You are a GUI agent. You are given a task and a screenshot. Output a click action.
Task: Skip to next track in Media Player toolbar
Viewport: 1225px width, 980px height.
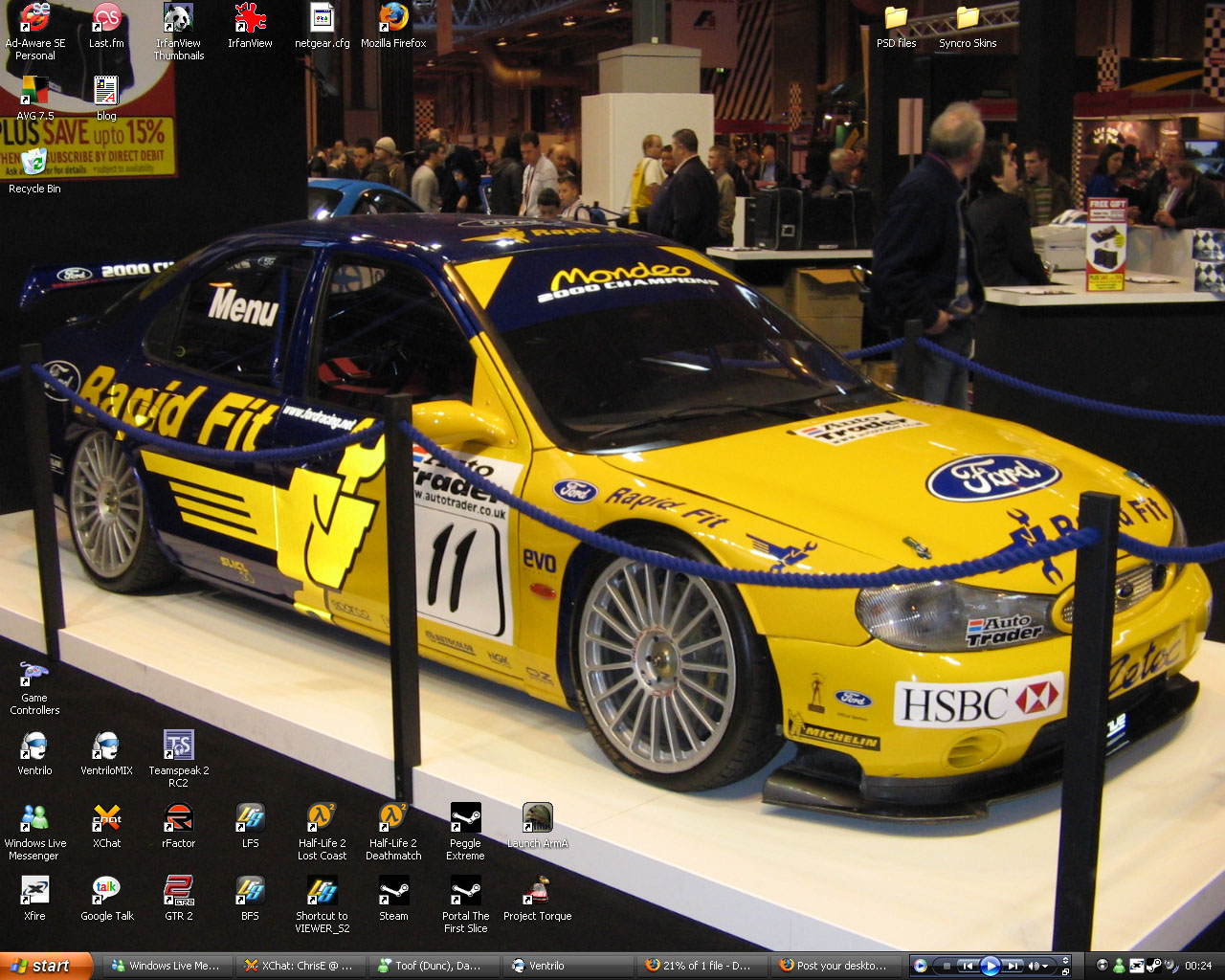pos(1013,966)
